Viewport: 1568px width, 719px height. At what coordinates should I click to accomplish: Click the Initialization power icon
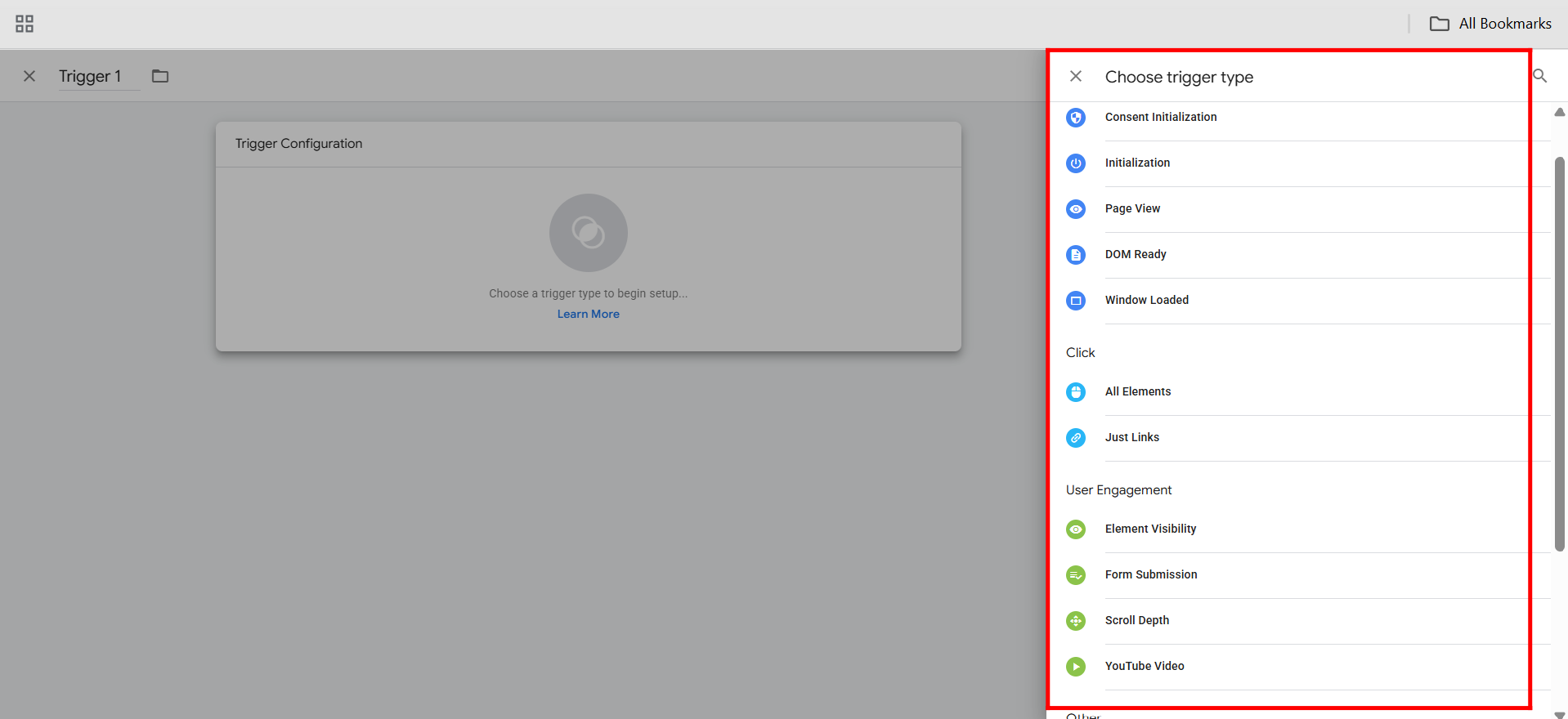pos(1076,163)
